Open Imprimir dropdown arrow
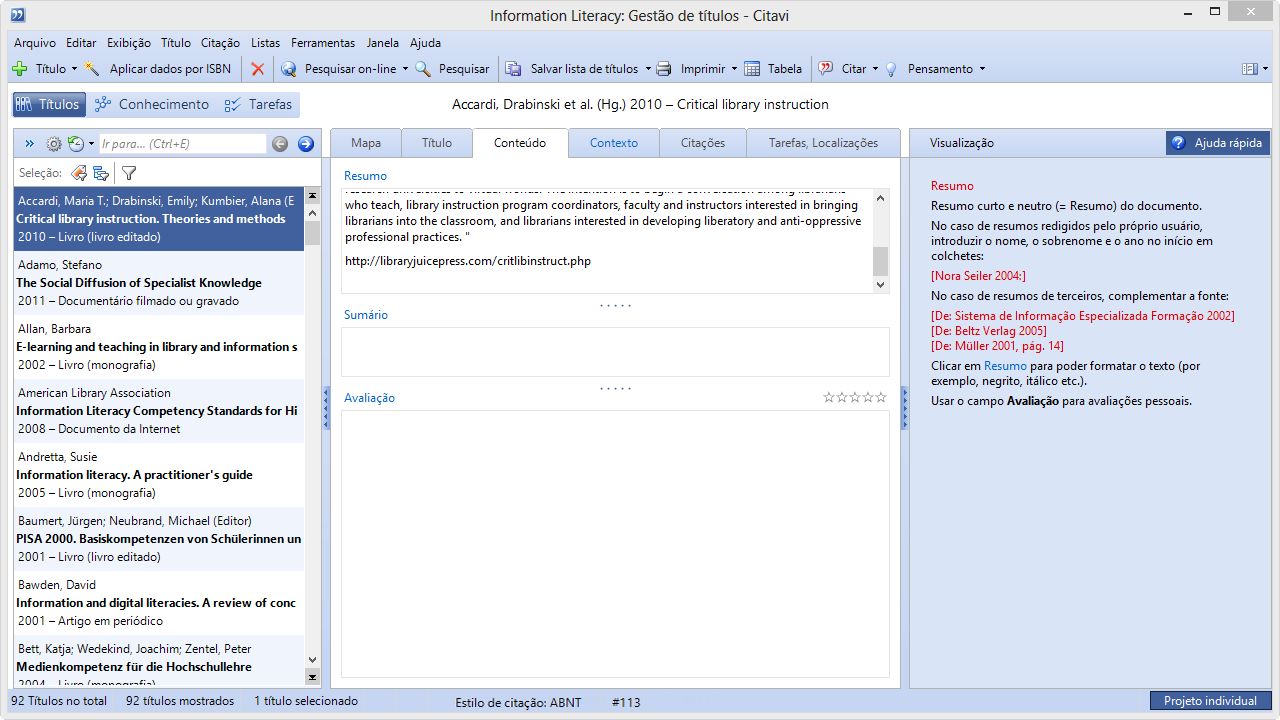 point(734,69)
